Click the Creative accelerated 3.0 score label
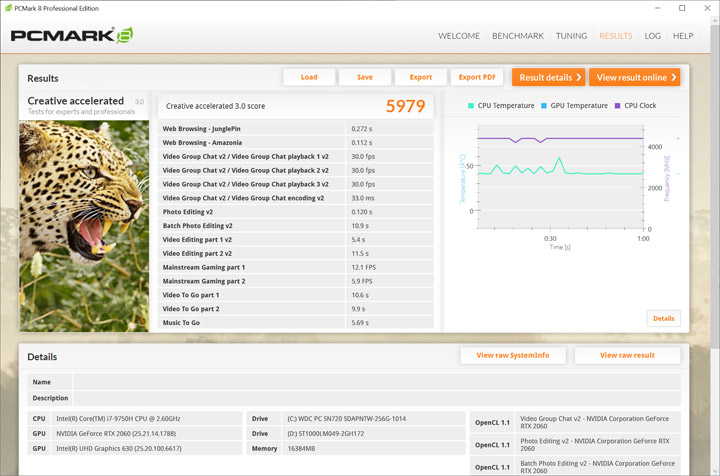720x476 pixels. click(x=215, y=106)
